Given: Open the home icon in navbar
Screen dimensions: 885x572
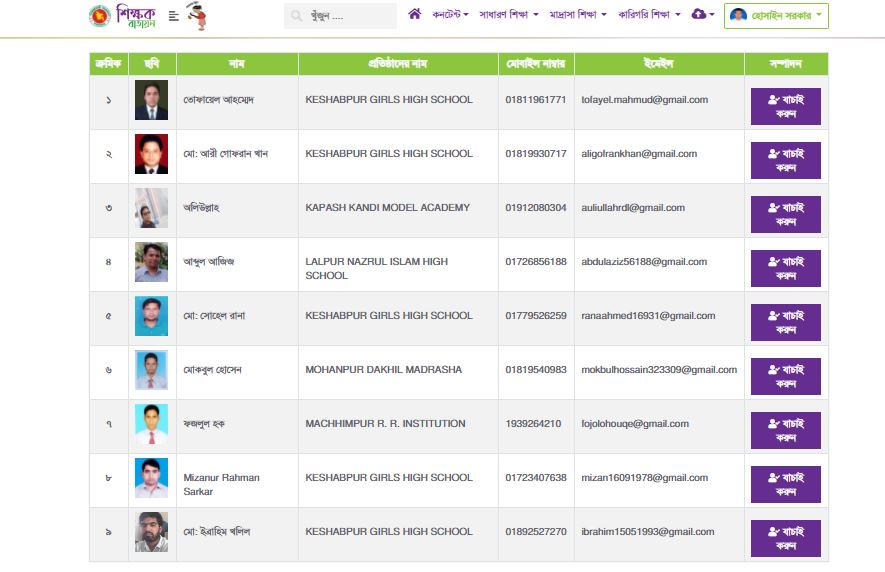Looking at the screenshot, I should click(x=414, y=14).
